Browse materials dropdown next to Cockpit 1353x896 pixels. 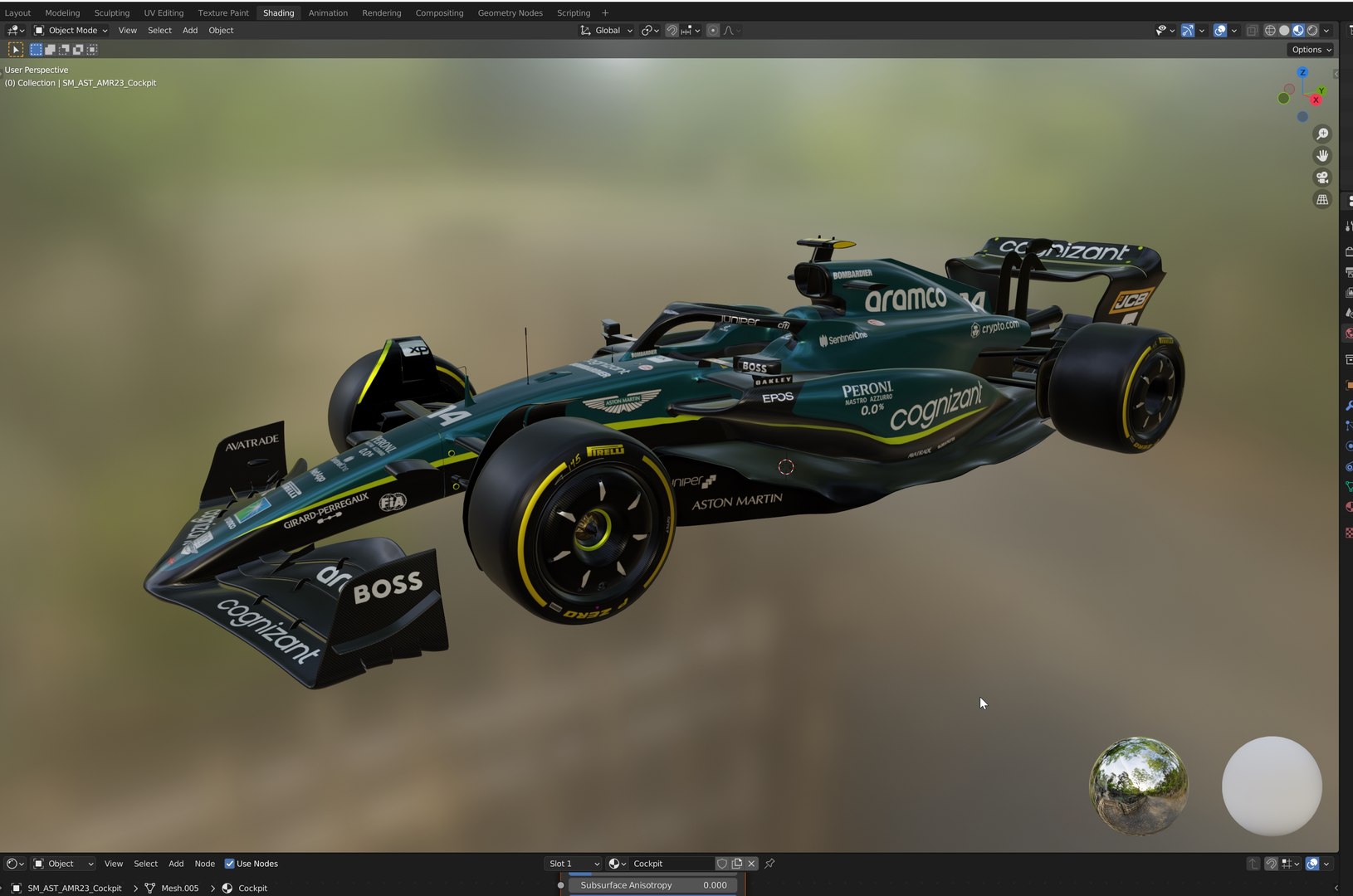tap(617, 864)
